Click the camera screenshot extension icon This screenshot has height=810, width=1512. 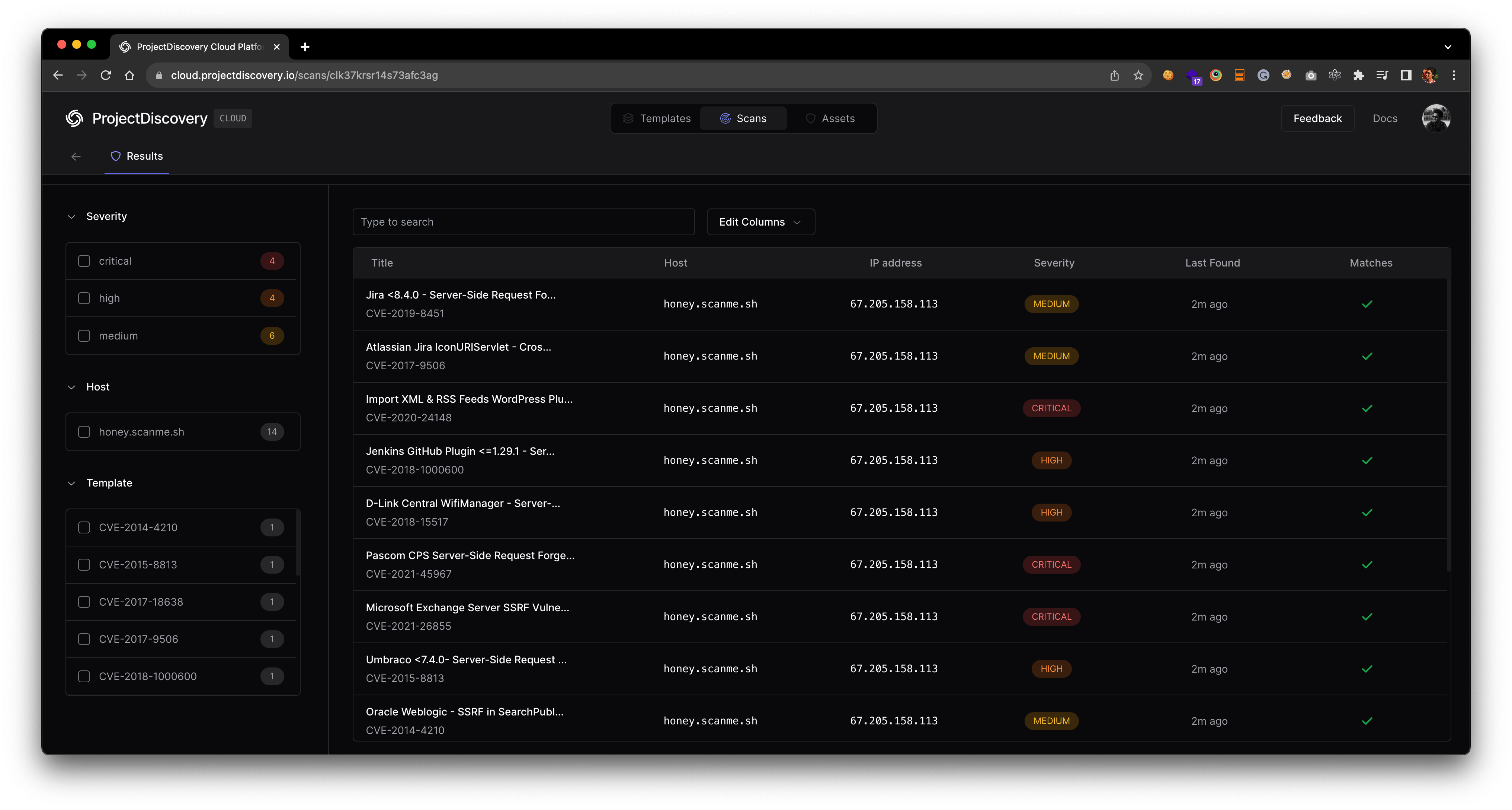tap(1311, 75)
